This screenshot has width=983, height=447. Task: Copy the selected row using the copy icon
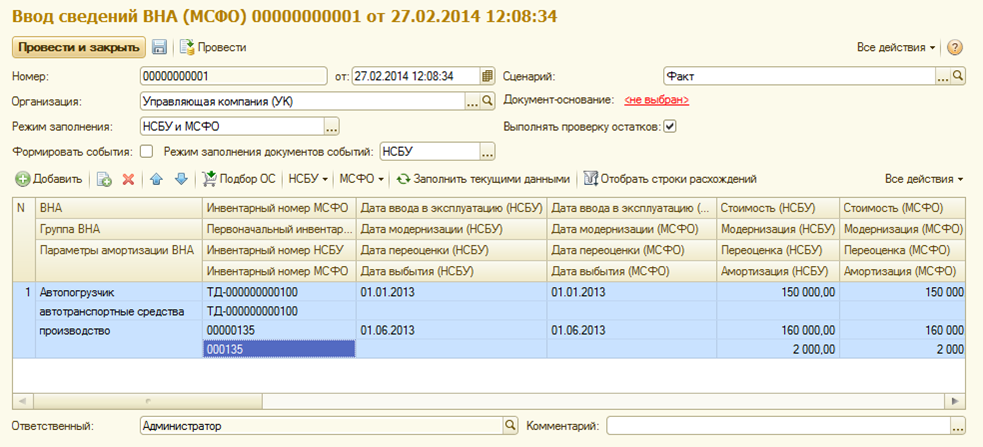(x=104, y=179)
